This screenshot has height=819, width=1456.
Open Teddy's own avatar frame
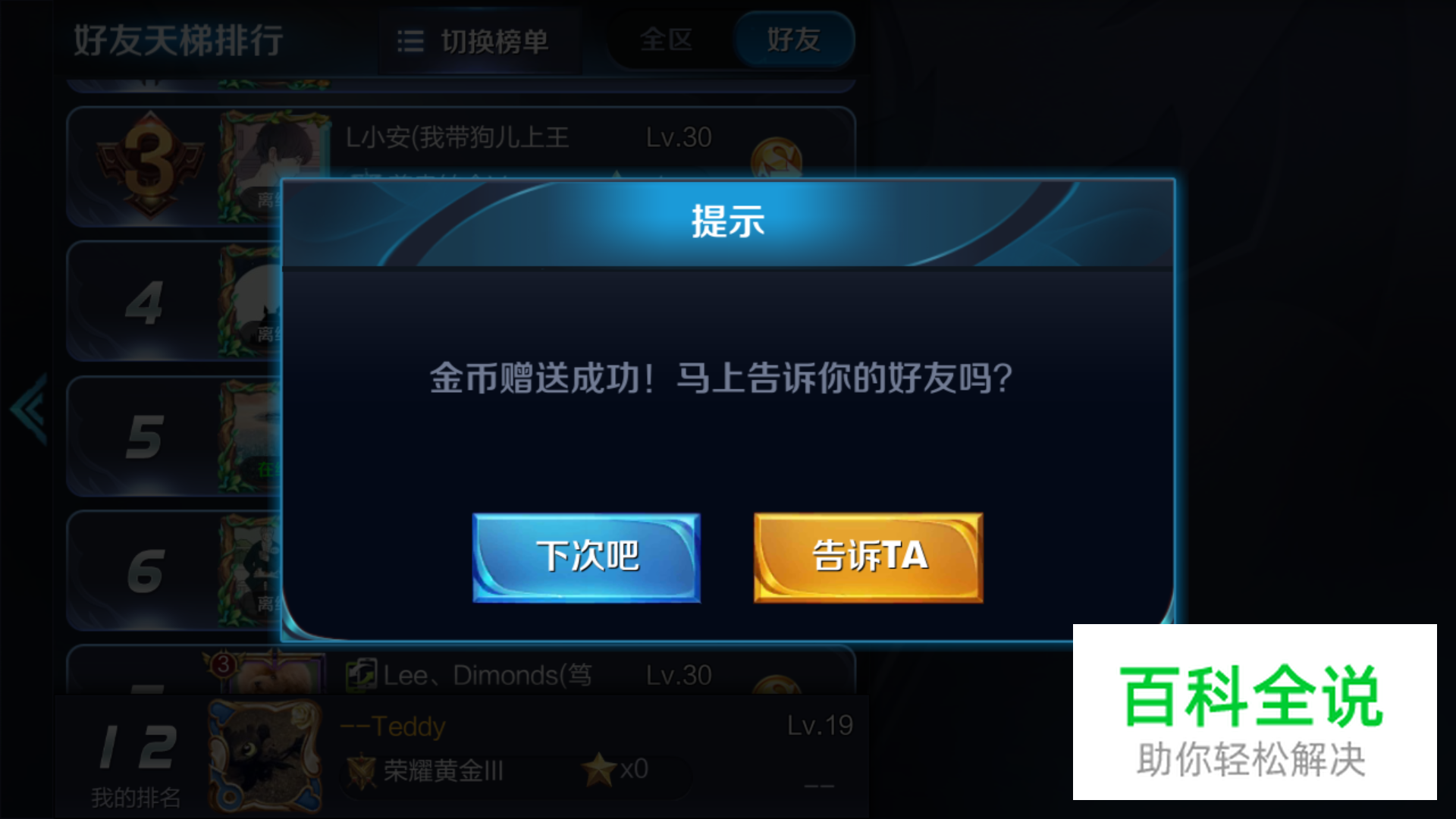tap(265, 755)
